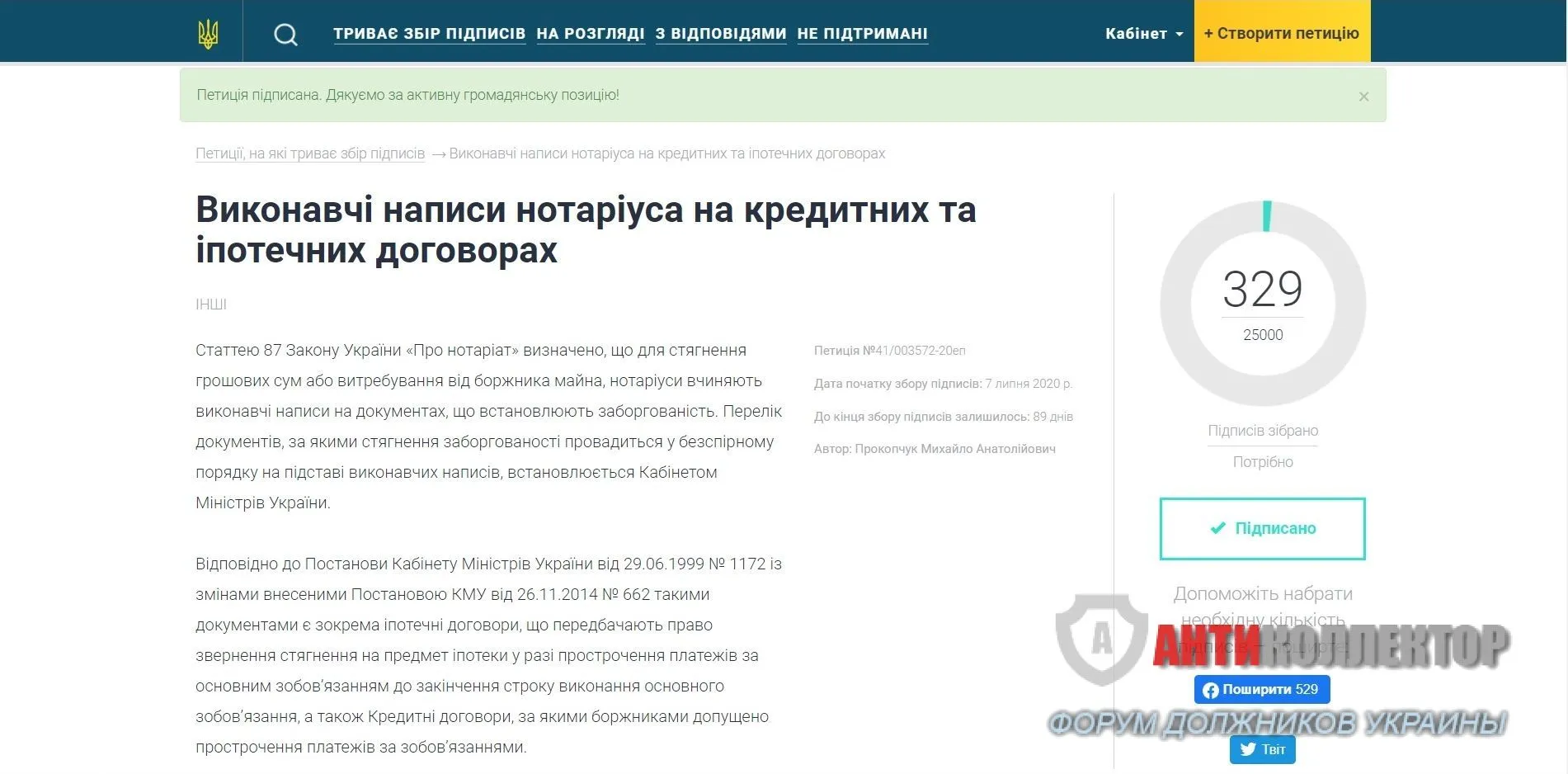Open the Кабінет account menu
The width and height of the screenshot is (1568, 774).
[1136, 34]
